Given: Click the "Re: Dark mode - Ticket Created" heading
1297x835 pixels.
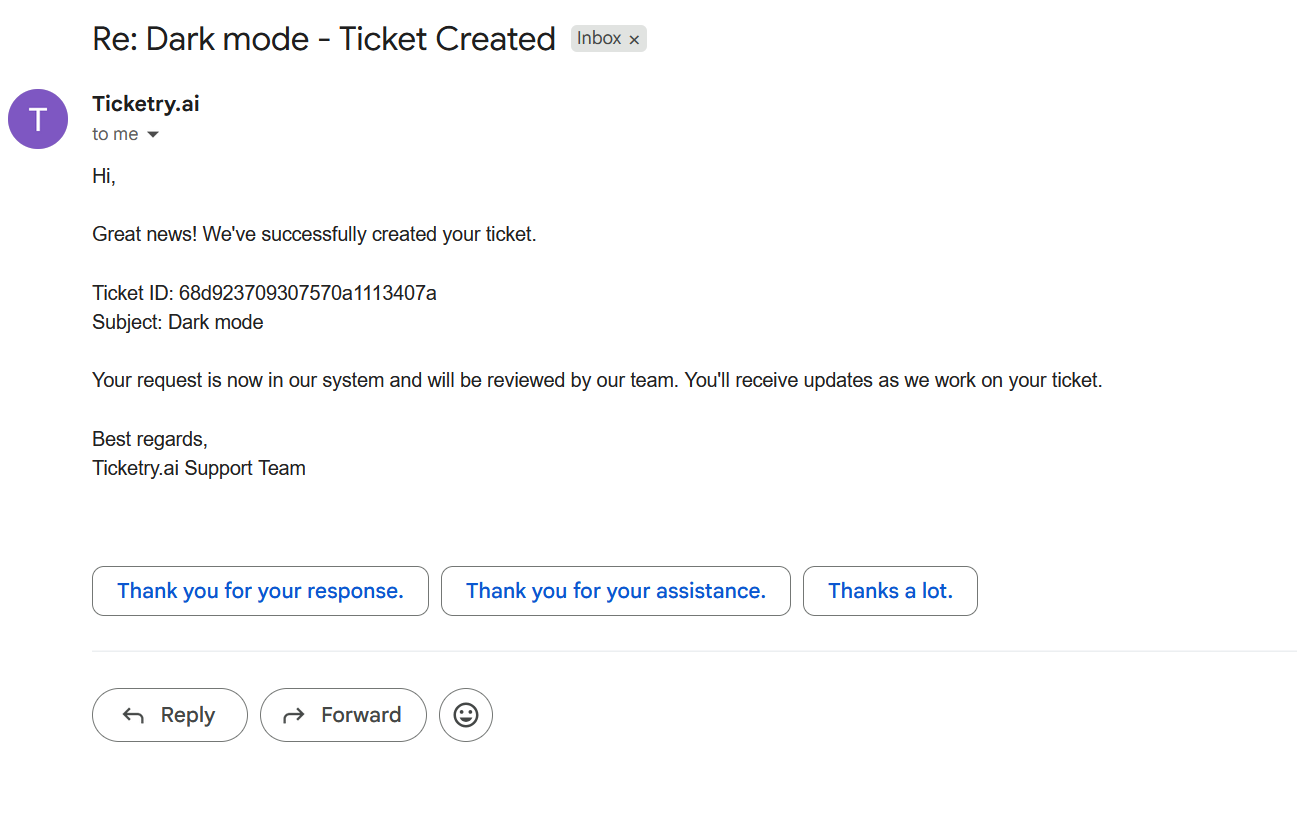Looking at the screenshot, I should coord(323,39).
